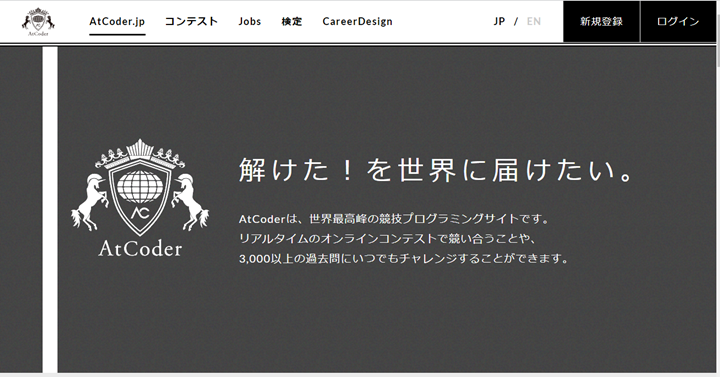Click the 新規登録 sign-up button

[x=601, y=22]
